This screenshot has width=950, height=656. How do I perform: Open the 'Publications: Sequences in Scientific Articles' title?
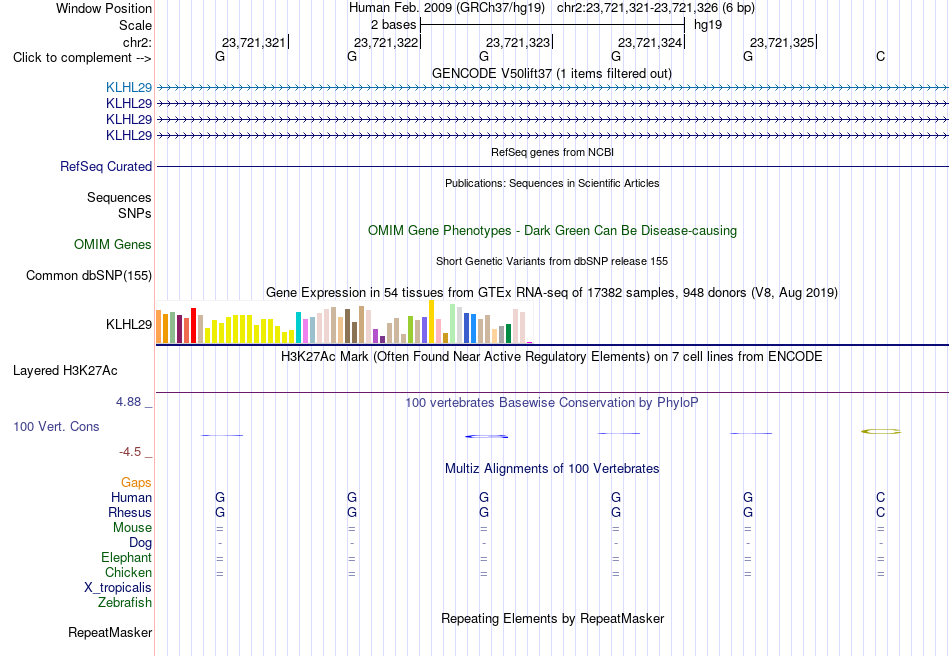coord(552,183)
